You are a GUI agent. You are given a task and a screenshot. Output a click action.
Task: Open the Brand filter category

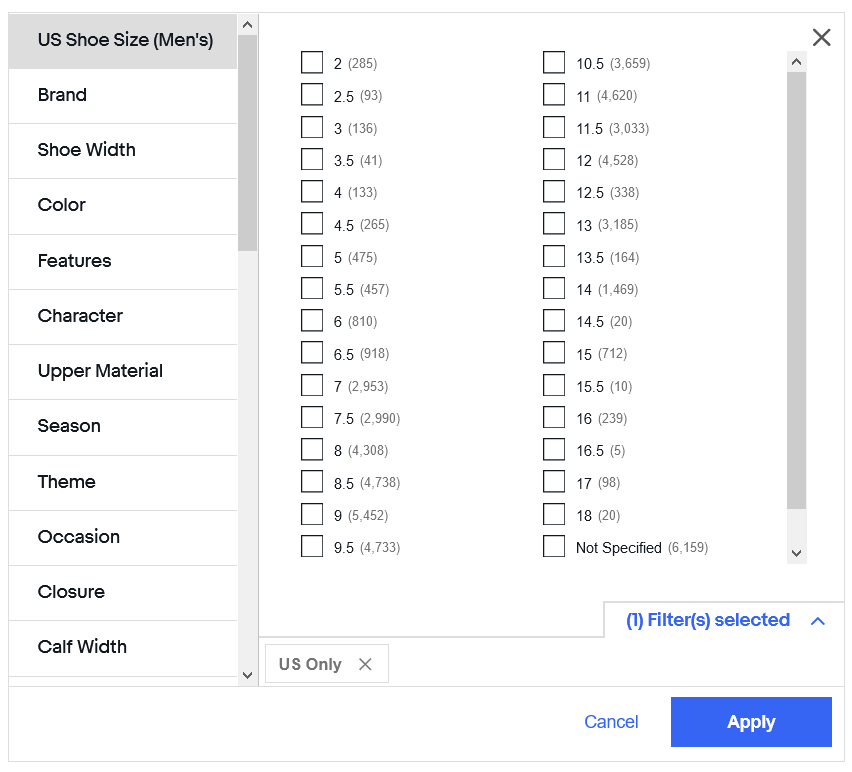point(62,95)
